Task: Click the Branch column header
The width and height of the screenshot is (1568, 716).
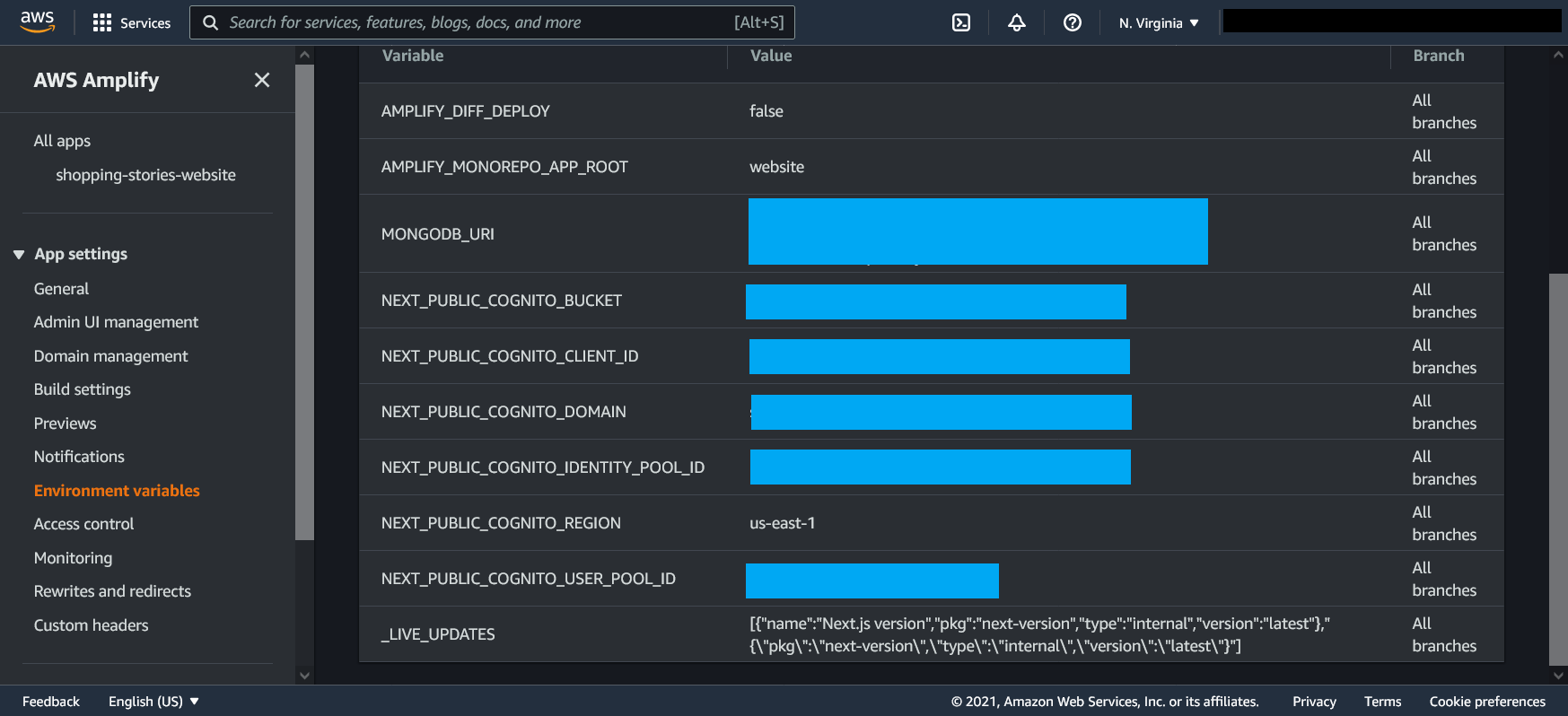Action: click(1439, 56)
